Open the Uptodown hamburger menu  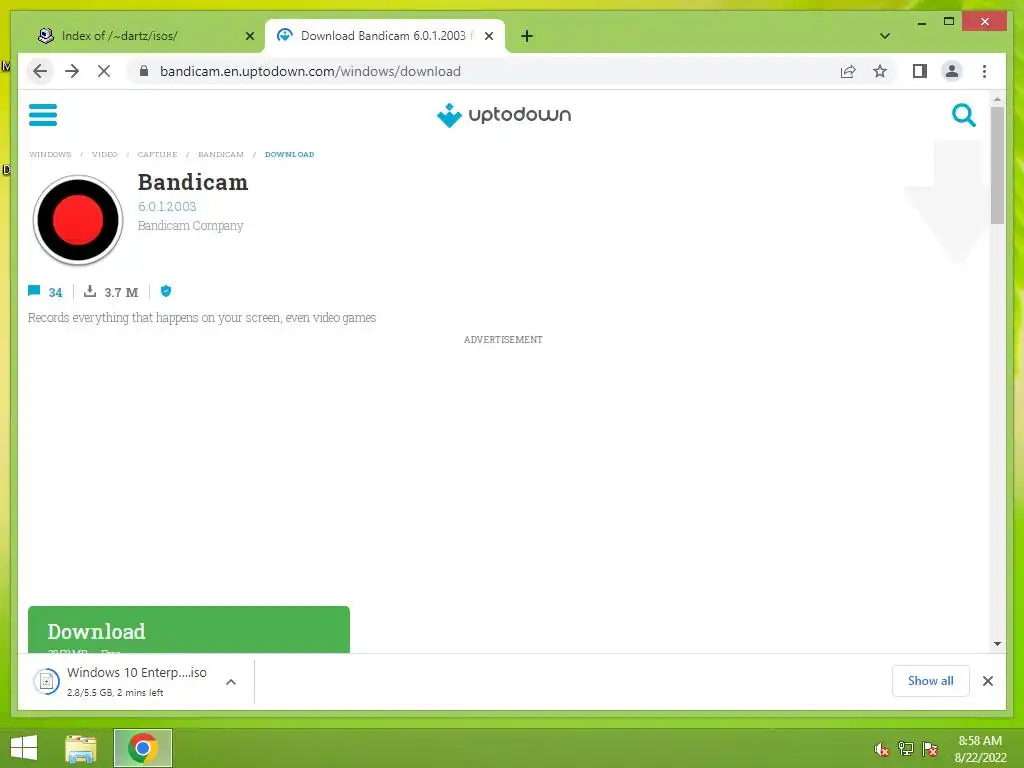42,115
